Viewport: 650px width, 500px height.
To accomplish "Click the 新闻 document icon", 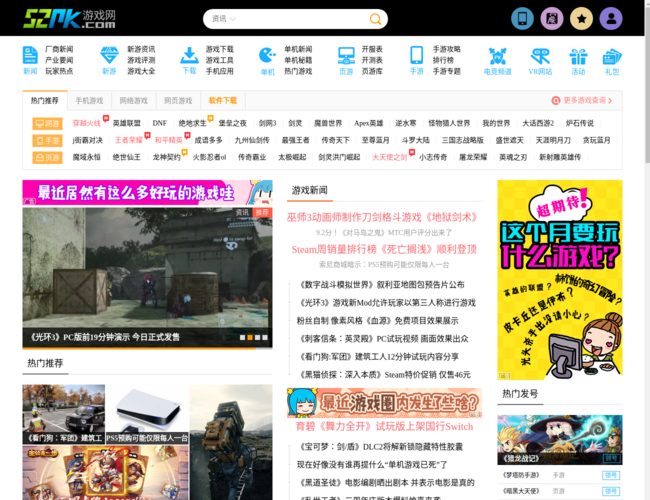I will point(30,55).
